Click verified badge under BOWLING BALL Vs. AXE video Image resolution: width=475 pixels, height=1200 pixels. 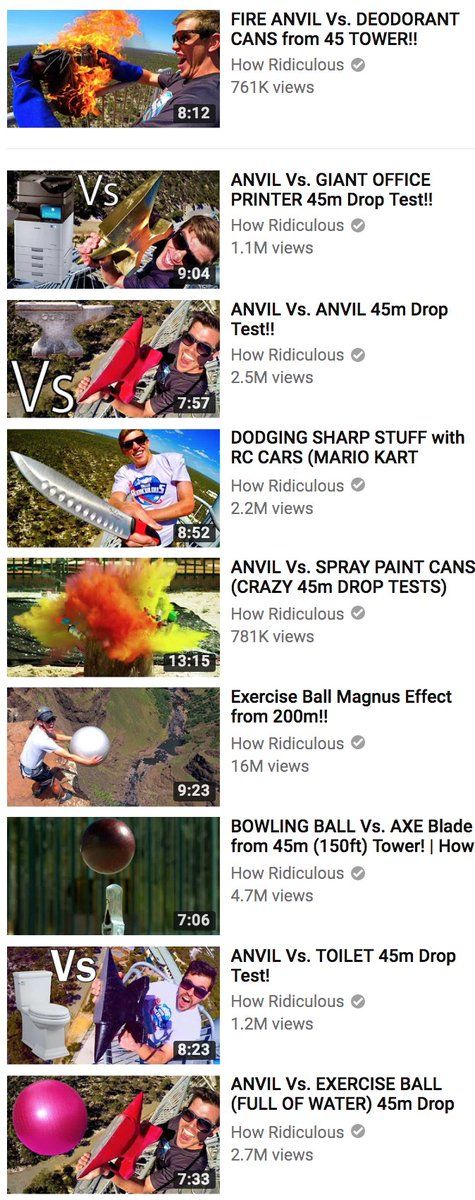pos(358,873)
